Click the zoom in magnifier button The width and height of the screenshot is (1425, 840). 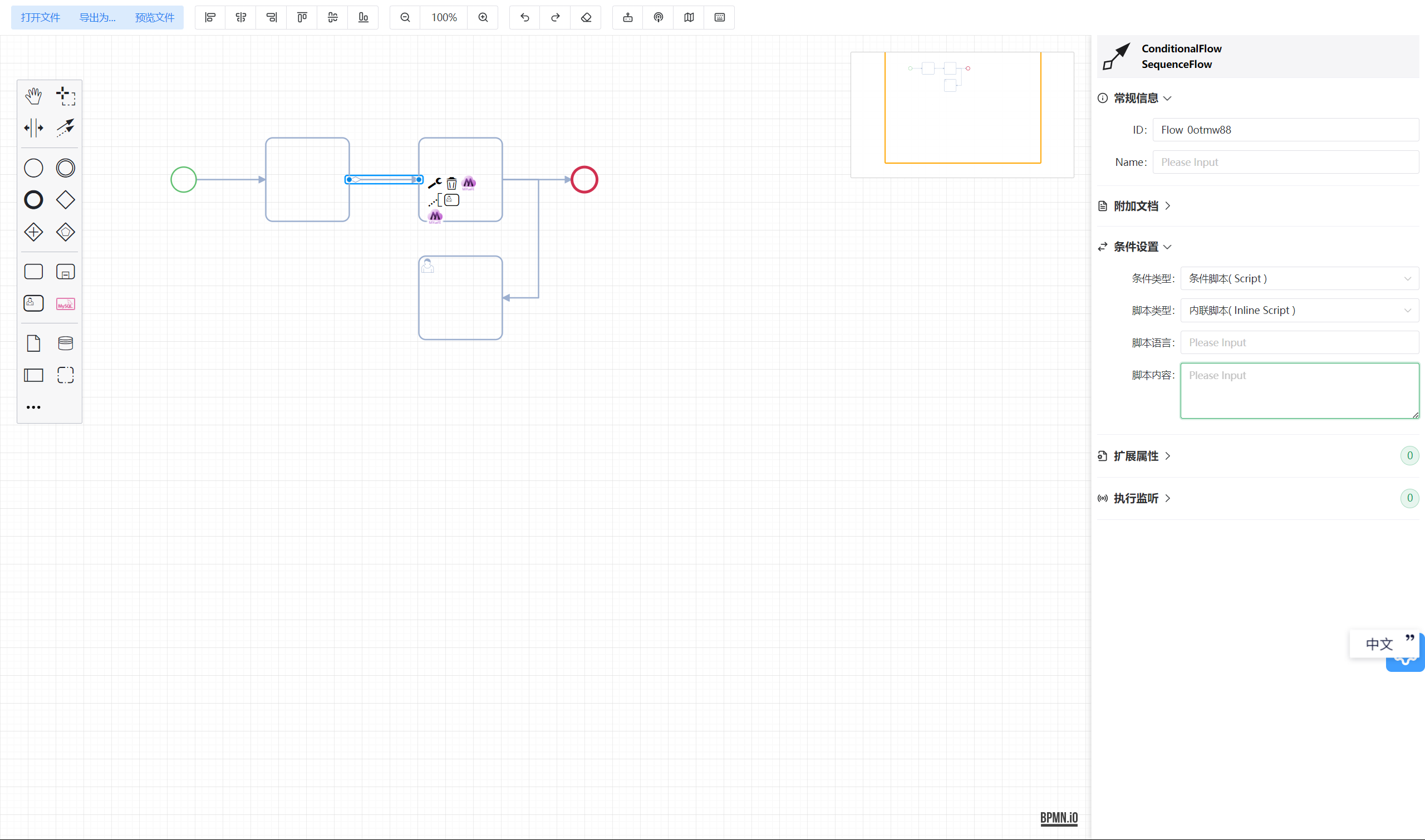coord(483,18)
